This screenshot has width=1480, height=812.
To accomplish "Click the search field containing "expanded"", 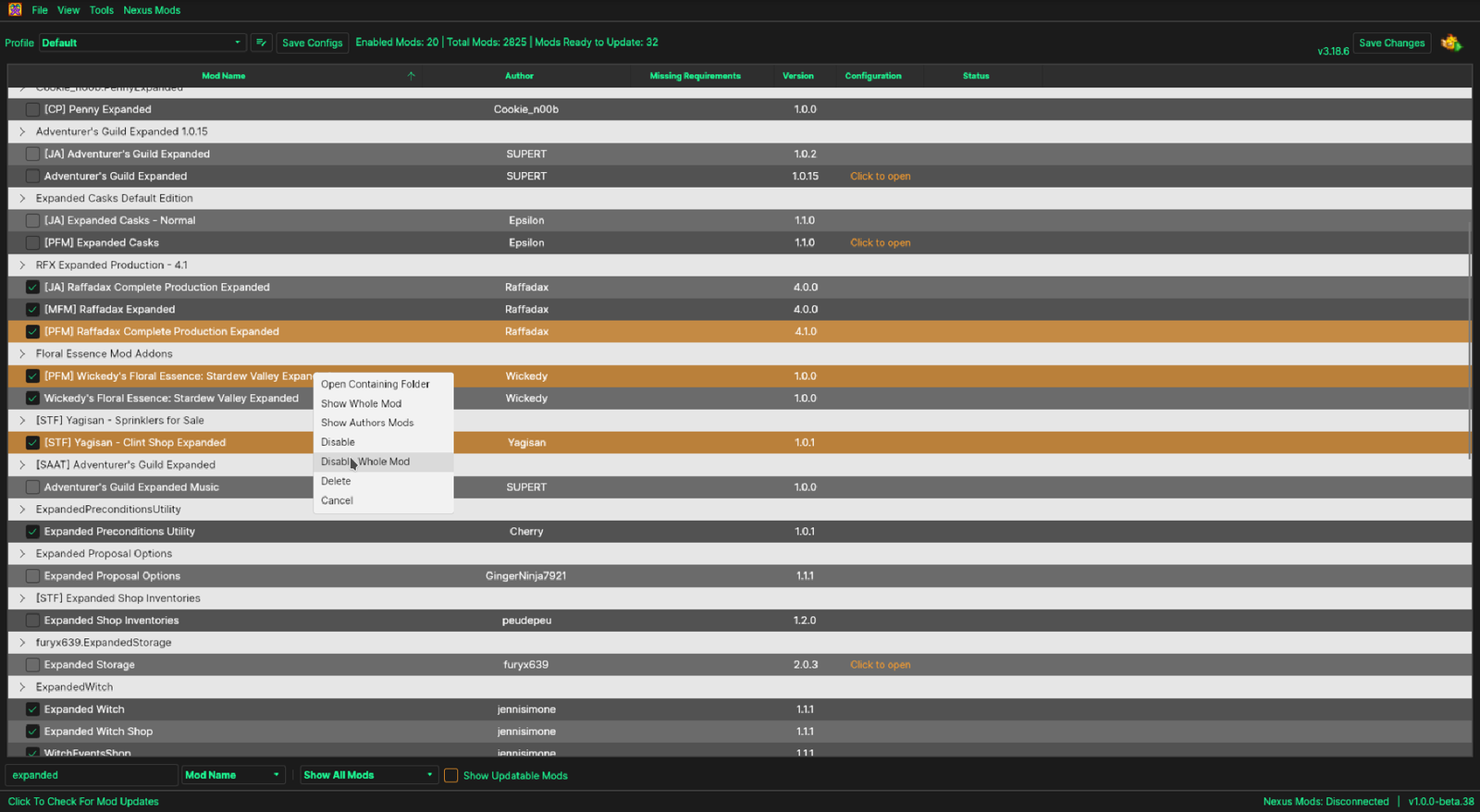I will coord(91,775).
